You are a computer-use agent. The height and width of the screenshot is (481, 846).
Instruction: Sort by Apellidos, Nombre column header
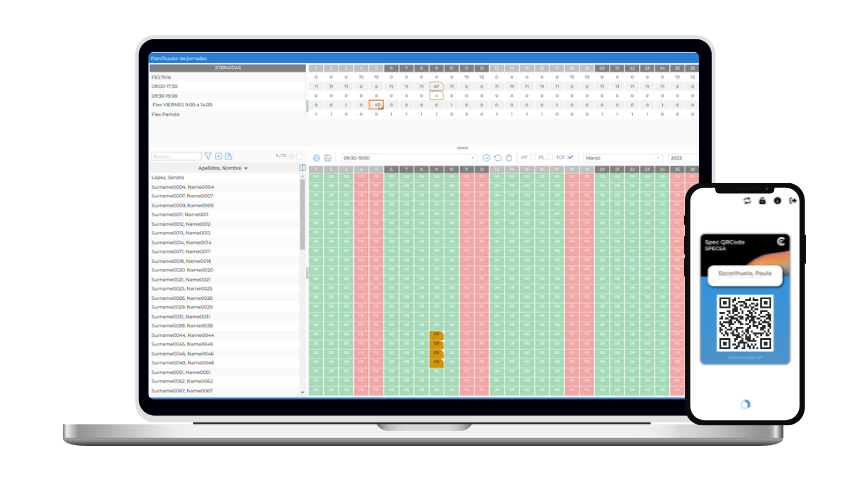tap(223, 168)
